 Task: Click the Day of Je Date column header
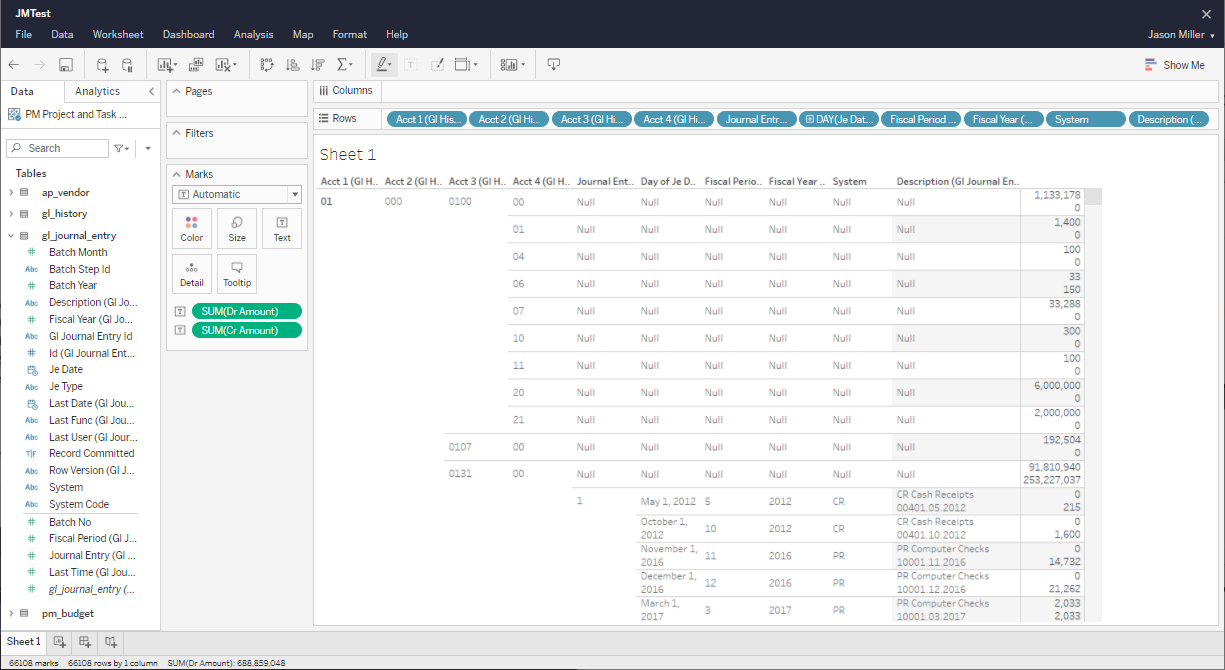point(668,181)
